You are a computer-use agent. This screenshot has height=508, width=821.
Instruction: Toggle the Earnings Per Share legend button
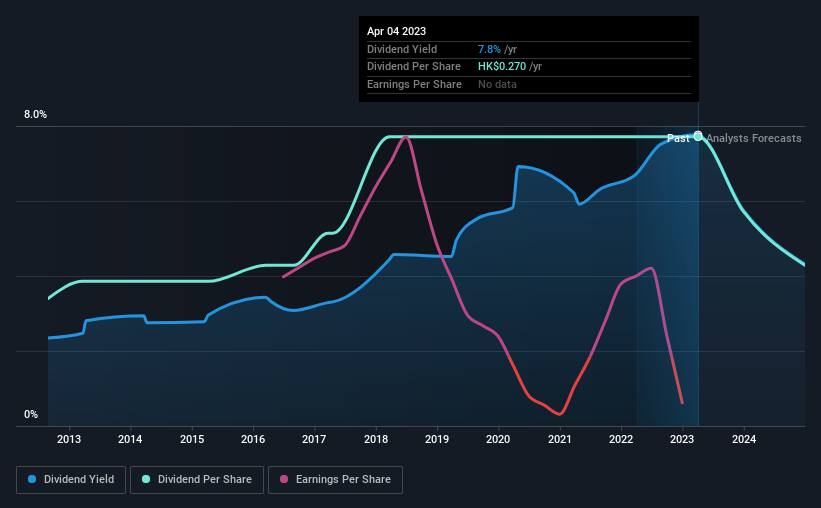[x=335, y=480]
